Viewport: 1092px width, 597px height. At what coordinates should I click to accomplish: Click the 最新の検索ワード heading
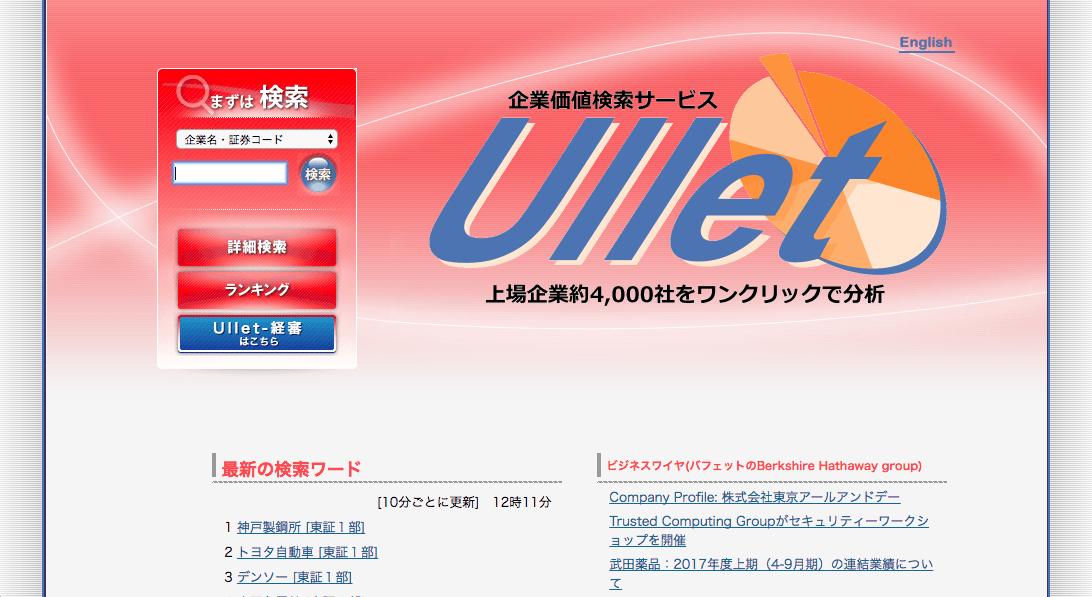coord(291,469)
